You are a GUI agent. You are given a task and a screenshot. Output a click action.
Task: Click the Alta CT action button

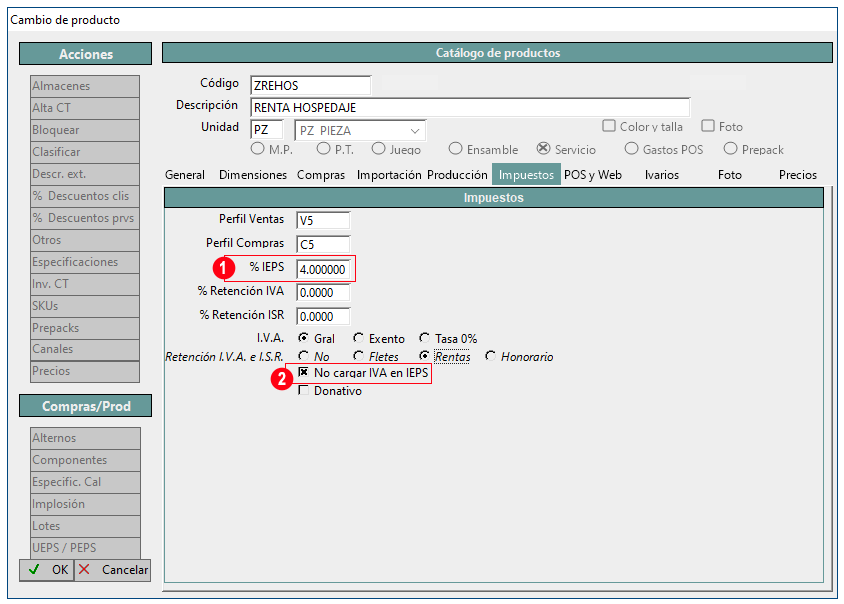pos(85,108)
